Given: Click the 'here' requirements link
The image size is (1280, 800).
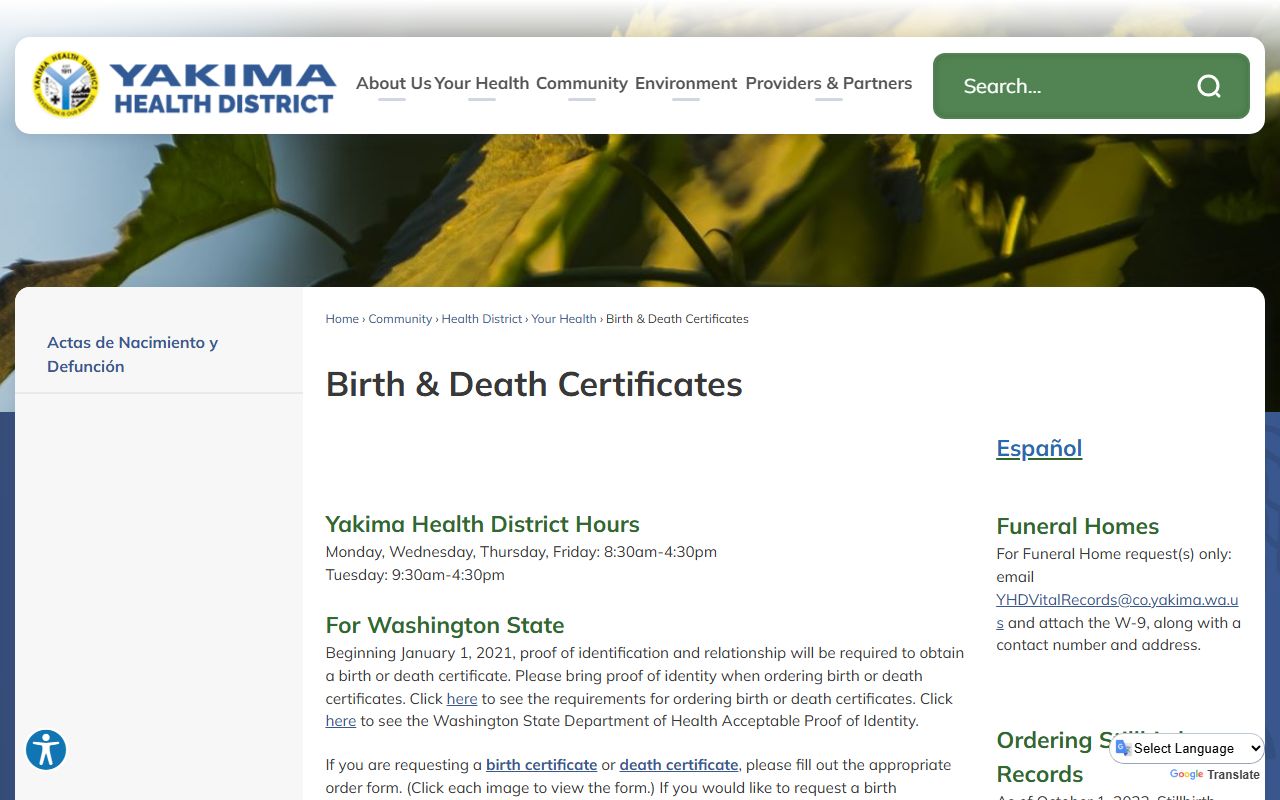Looking at the screenshot, I should tap(462, 699).
